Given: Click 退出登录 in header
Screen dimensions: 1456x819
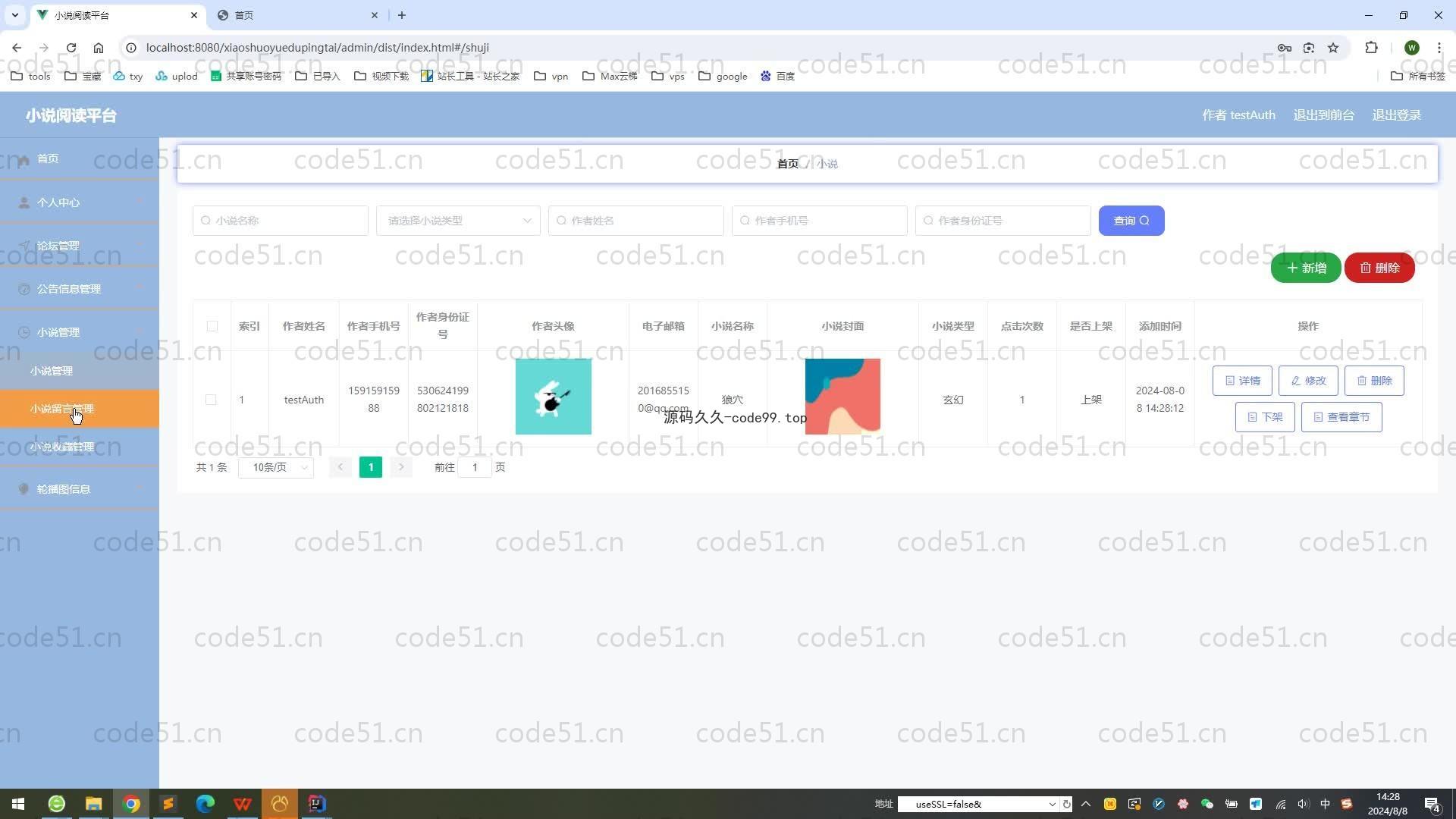Looking at the screenshot, I should coord(1396,115).
